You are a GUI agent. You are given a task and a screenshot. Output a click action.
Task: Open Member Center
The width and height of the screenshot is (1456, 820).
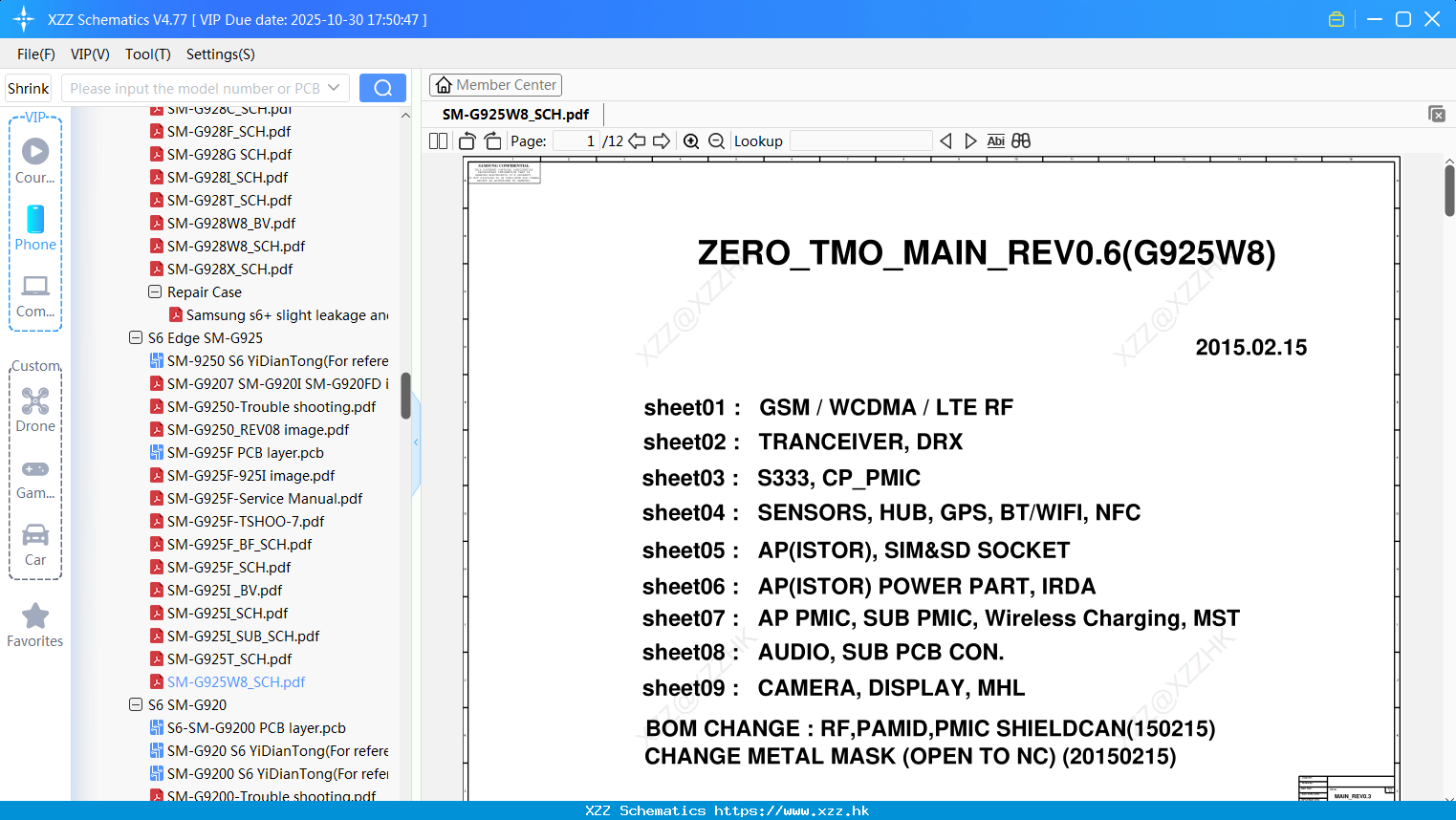[x=495, y=85]
